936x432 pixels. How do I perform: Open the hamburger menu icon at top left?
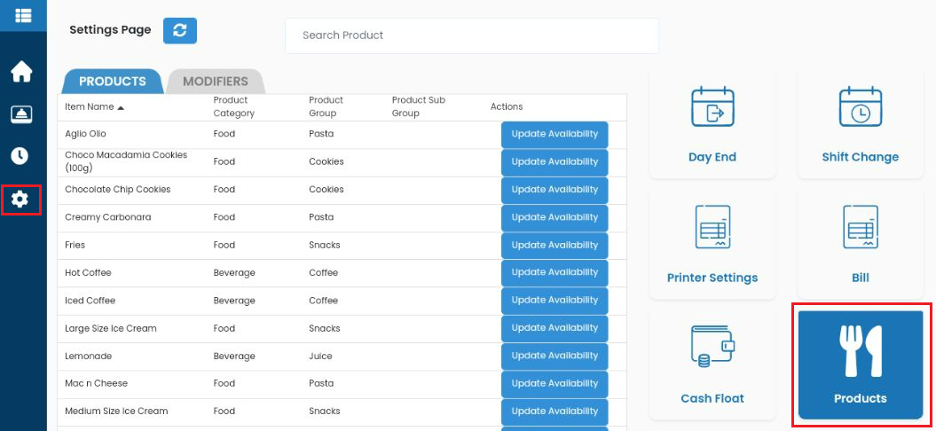23,16
